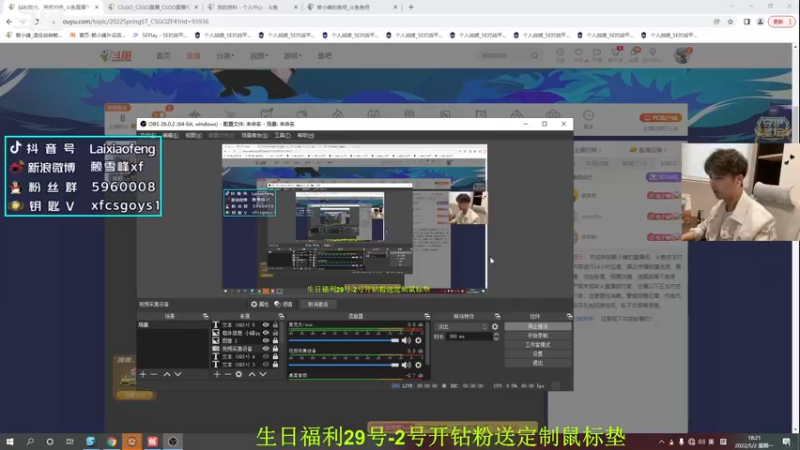Open a new Chrome tab with the plus
Image resolution: width=800 pixels, height=450 pixels.
pyautogui.click(x=411, y=7)
